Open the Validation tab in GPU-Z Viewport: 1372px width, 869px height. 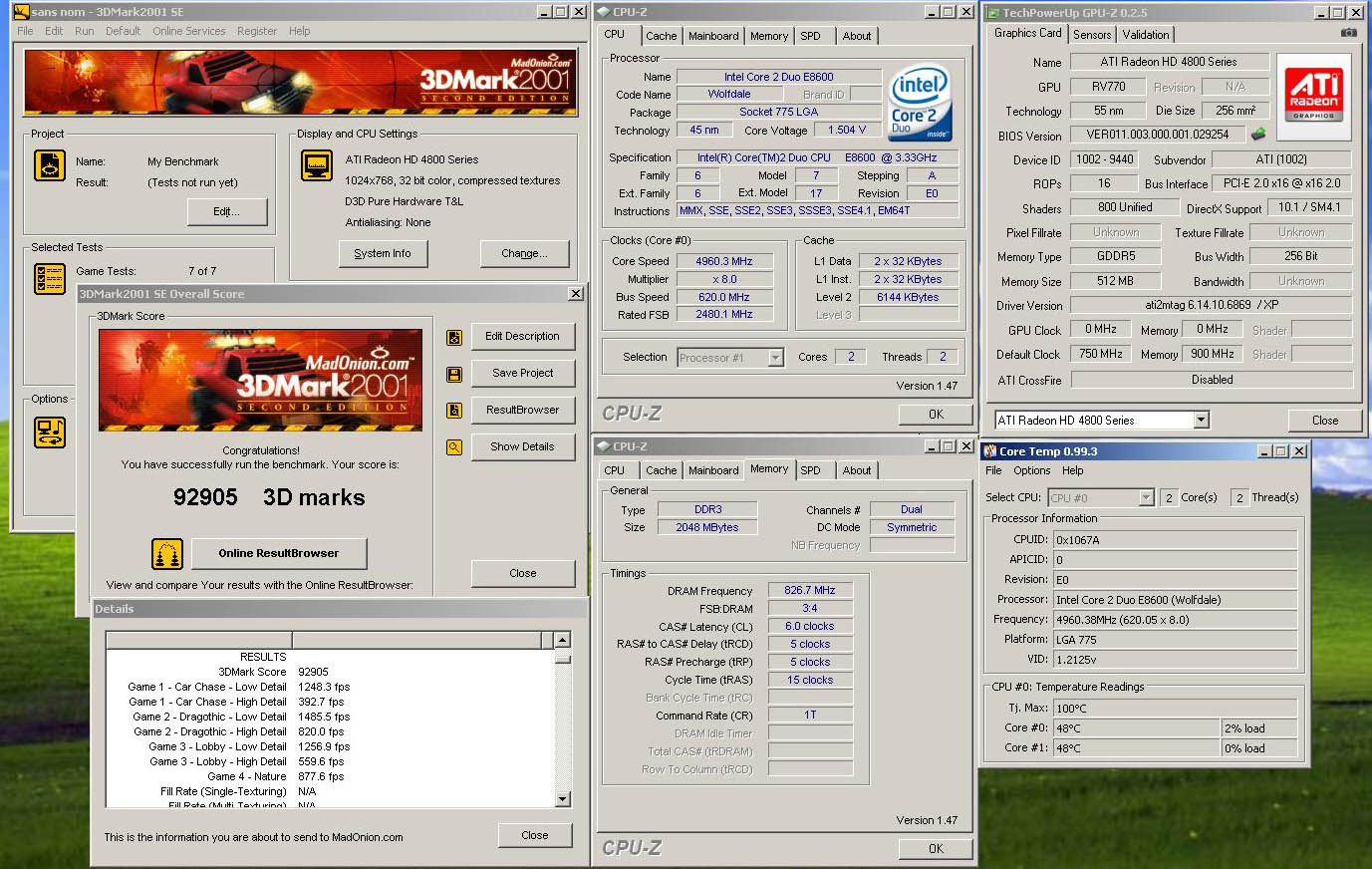coord(1146,35)
